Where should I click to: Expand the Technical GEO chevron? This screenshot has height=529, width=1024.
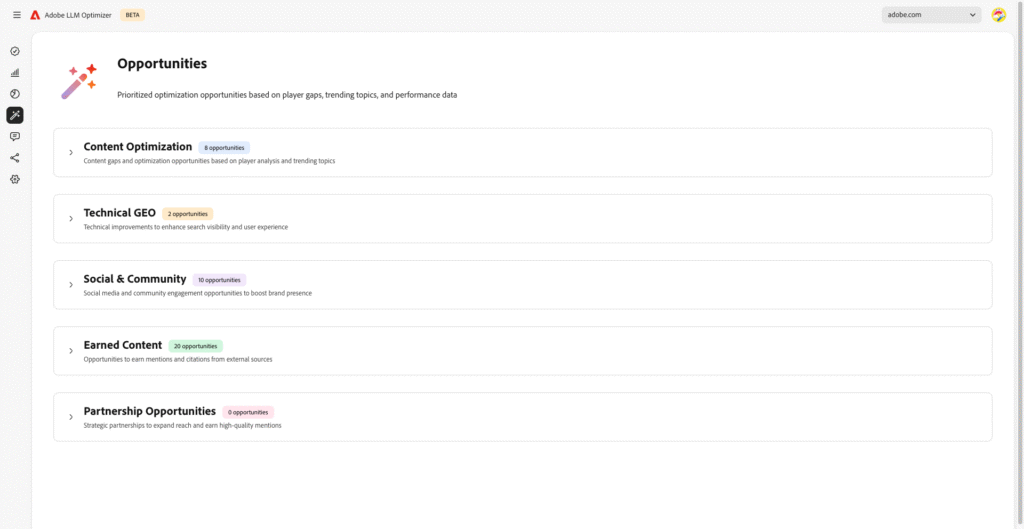pyautogui.click(x=71, y=219)
